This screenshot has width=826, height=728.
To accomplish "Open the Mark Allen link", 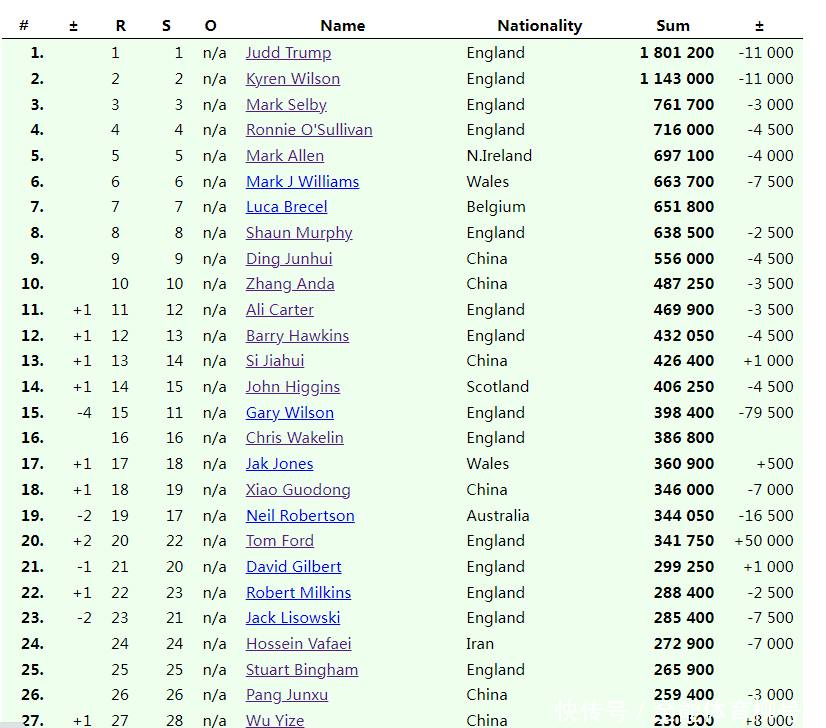I will click(x=285, y=156).
